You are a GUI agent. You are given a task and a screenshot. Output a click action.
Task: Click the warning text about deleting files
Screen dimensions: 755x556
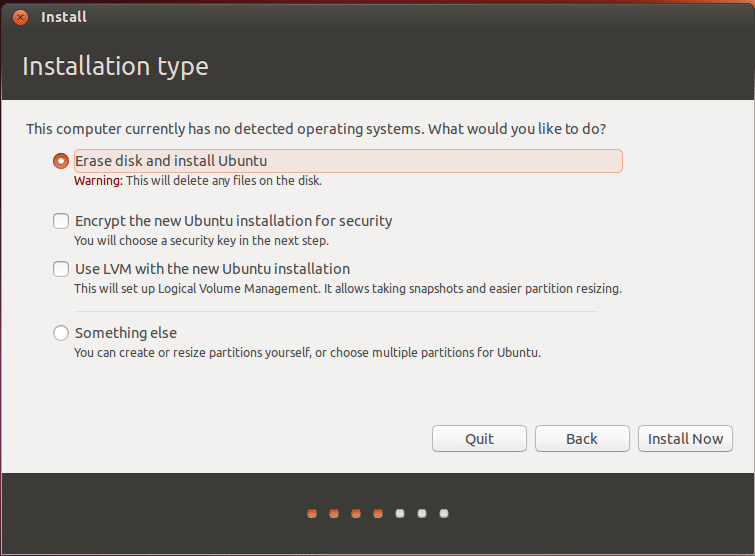click(x=198, y=181)
